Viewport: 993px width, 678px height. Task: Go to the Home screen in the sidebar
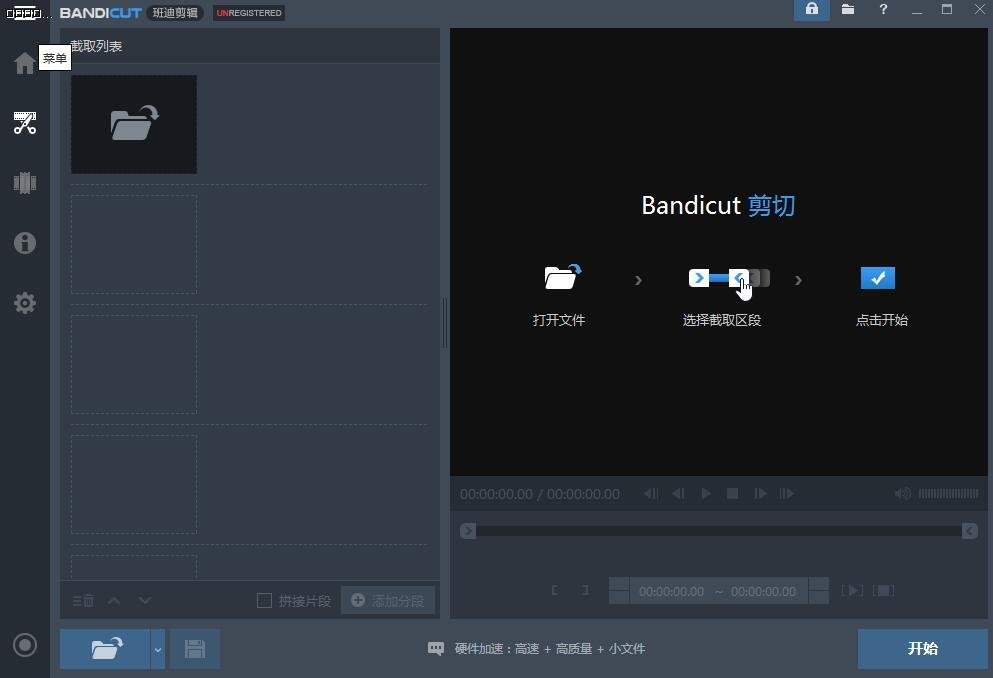coord(25,63)
